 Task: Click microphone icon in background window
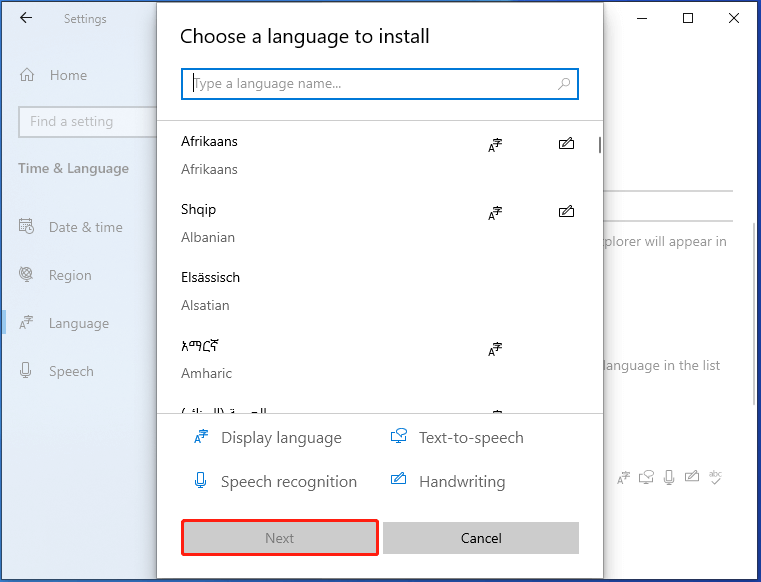point(669,478)
